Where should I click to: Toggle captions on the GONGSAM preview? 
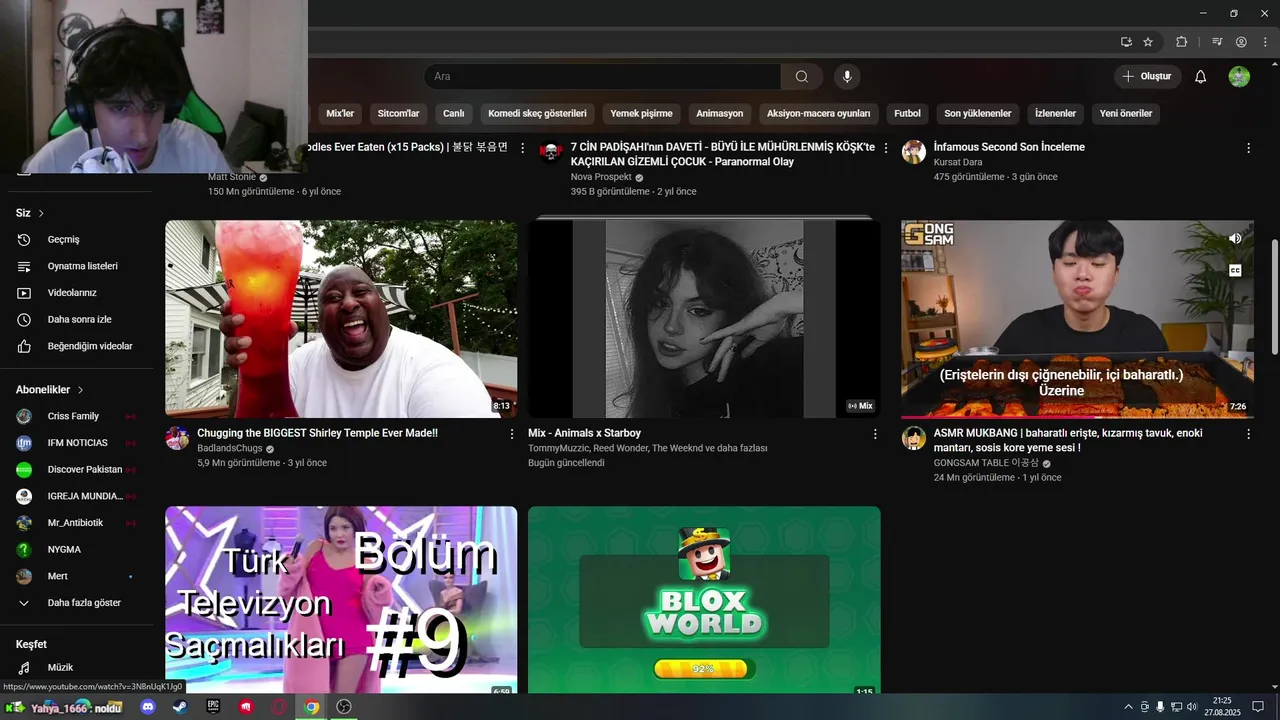(1235, 270)
